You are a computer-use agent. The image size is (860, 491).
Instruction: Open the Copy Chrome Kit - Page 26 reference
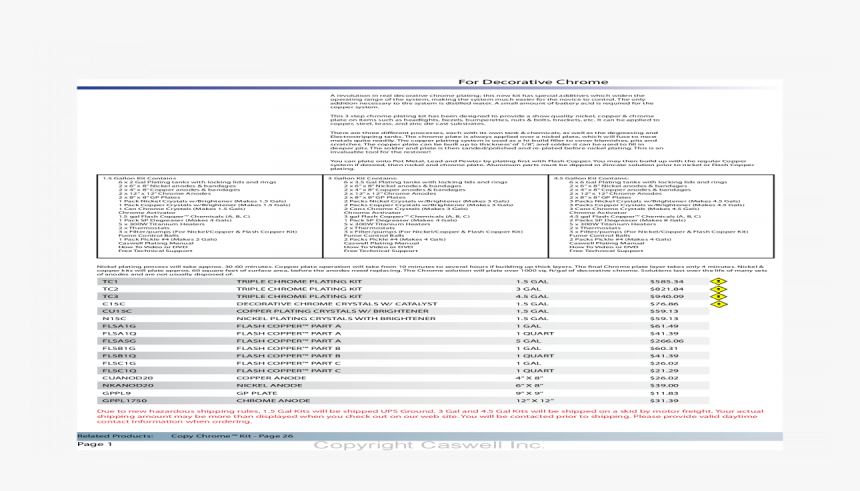tap(232, 436)
